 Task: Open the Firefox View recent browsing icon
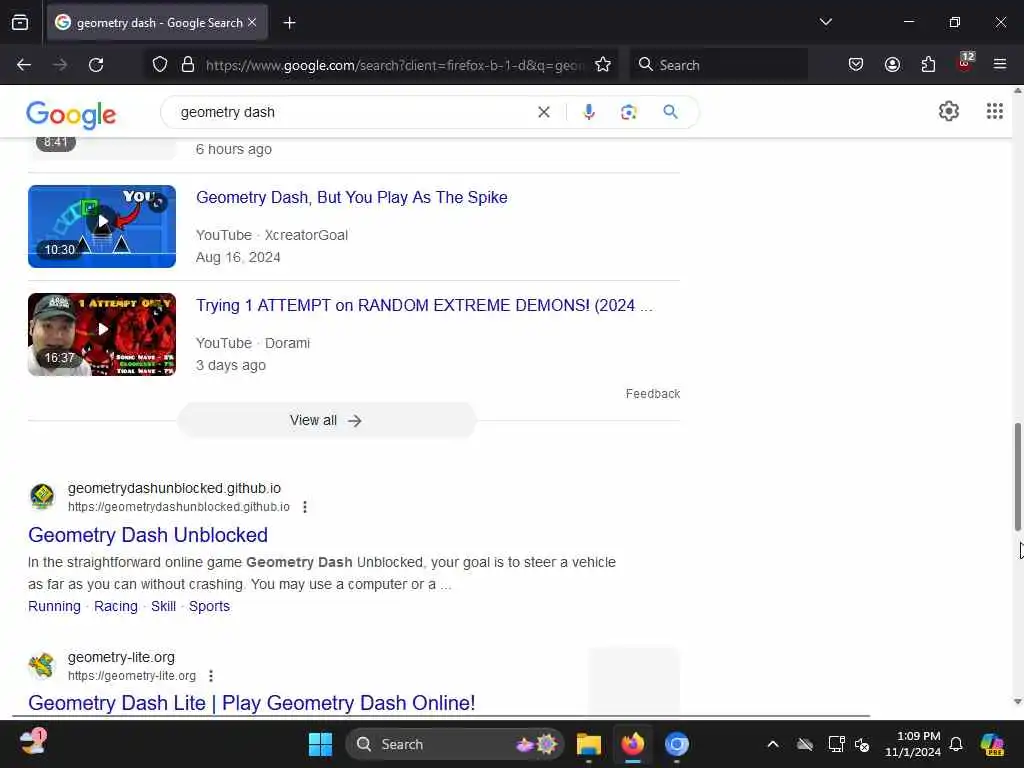pos(20,23)
